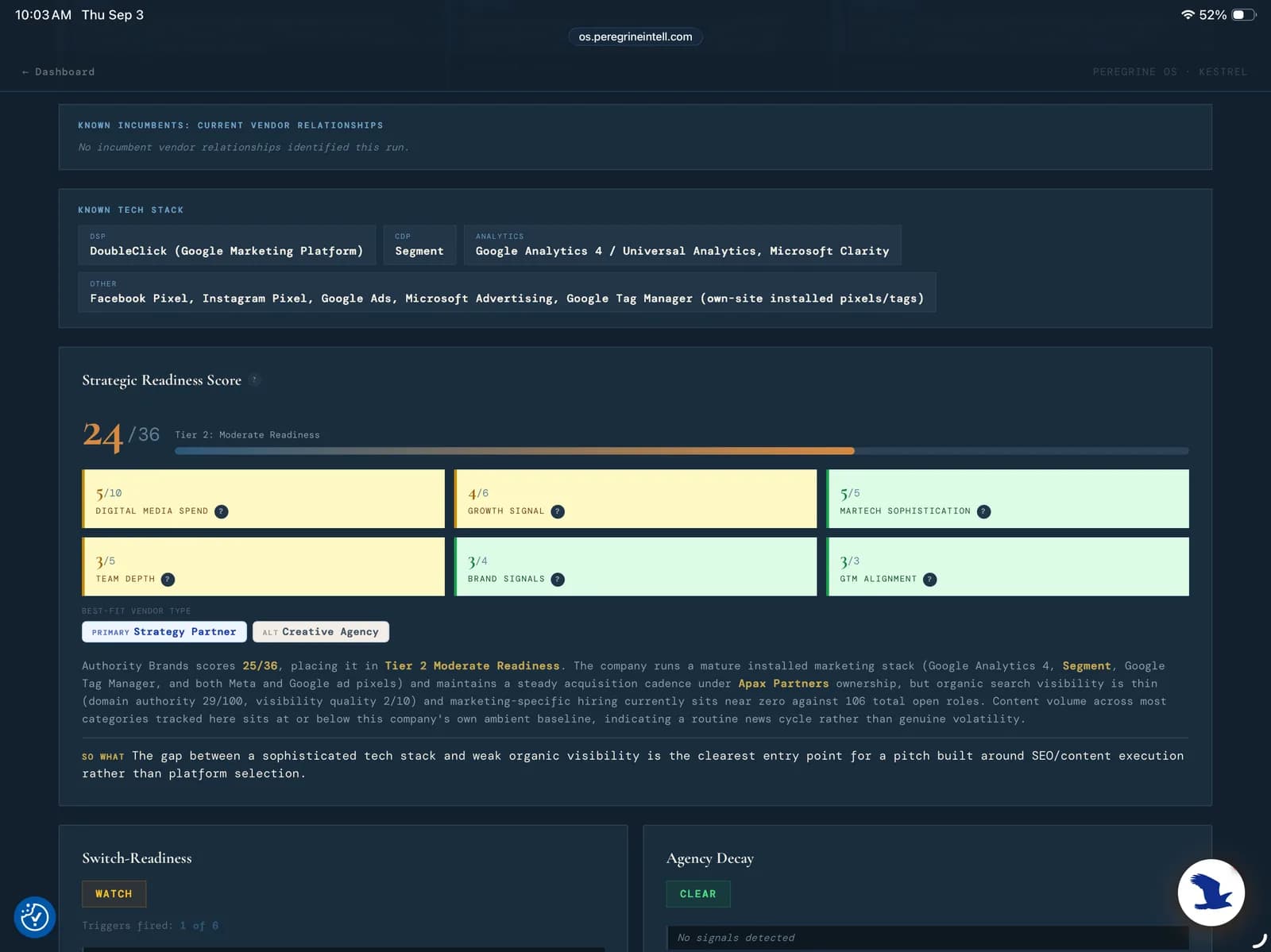
Task: Open help for Digital Media Spend
Action: 222,511
